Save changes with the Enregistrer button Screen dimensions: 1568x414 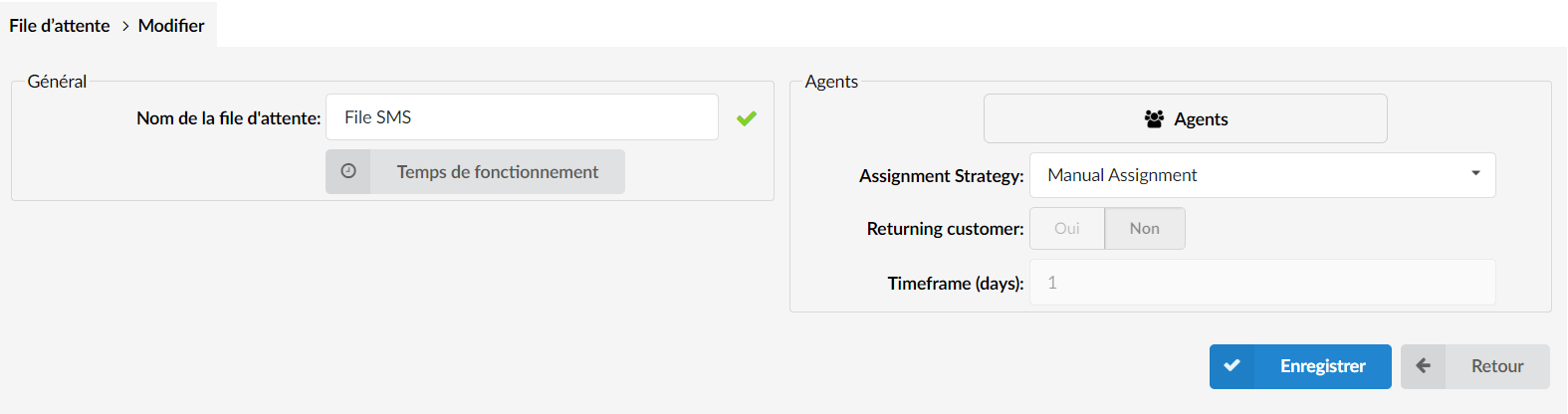coord(1300,366)
